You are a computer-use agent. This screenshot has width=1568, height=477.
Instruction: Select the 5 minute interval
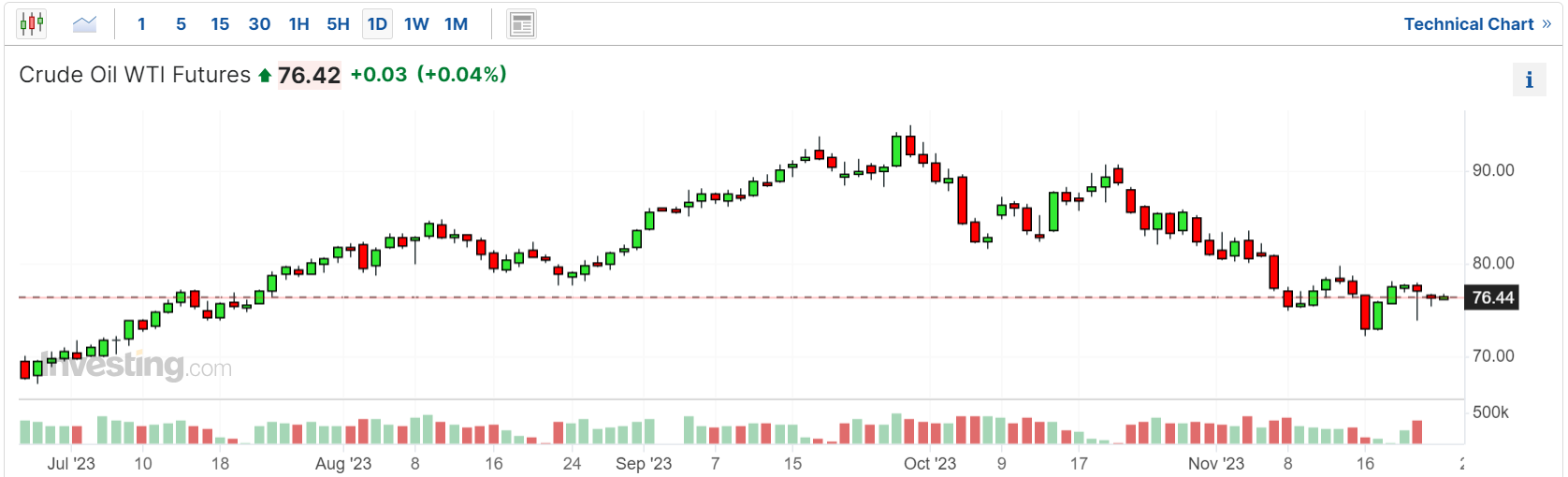click(181, 24)
